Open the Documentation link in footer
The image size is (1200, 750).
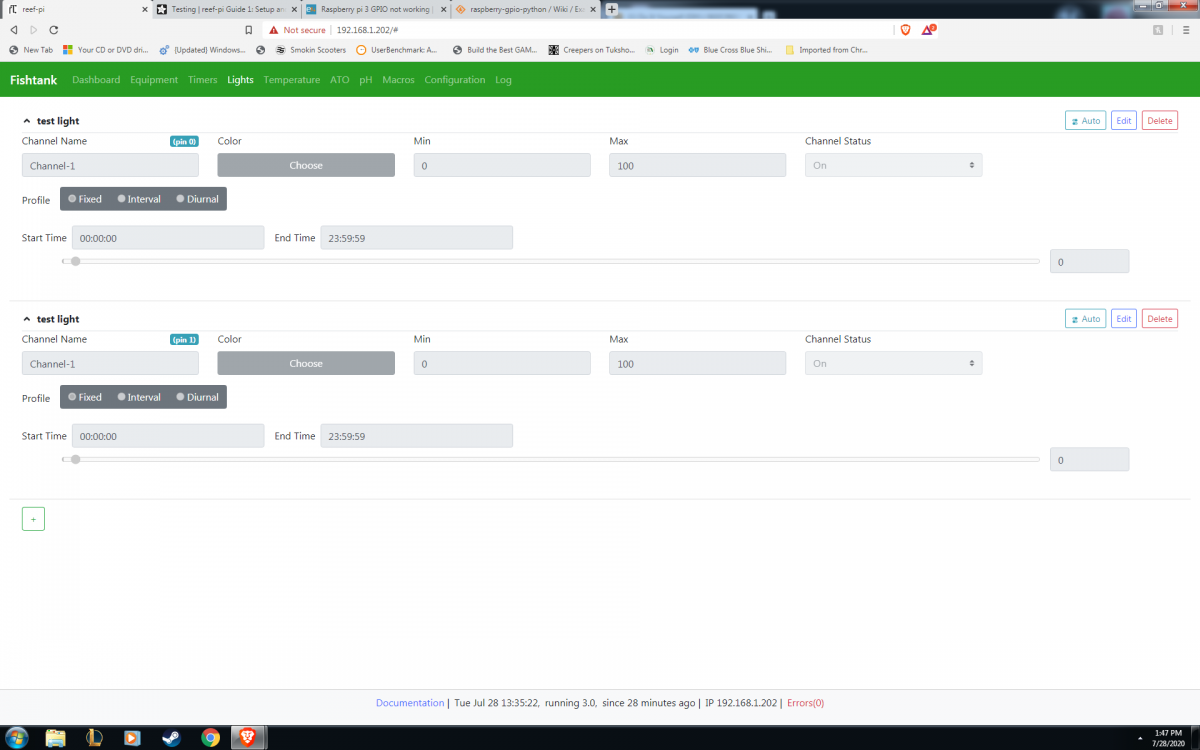tap(410, 703)
